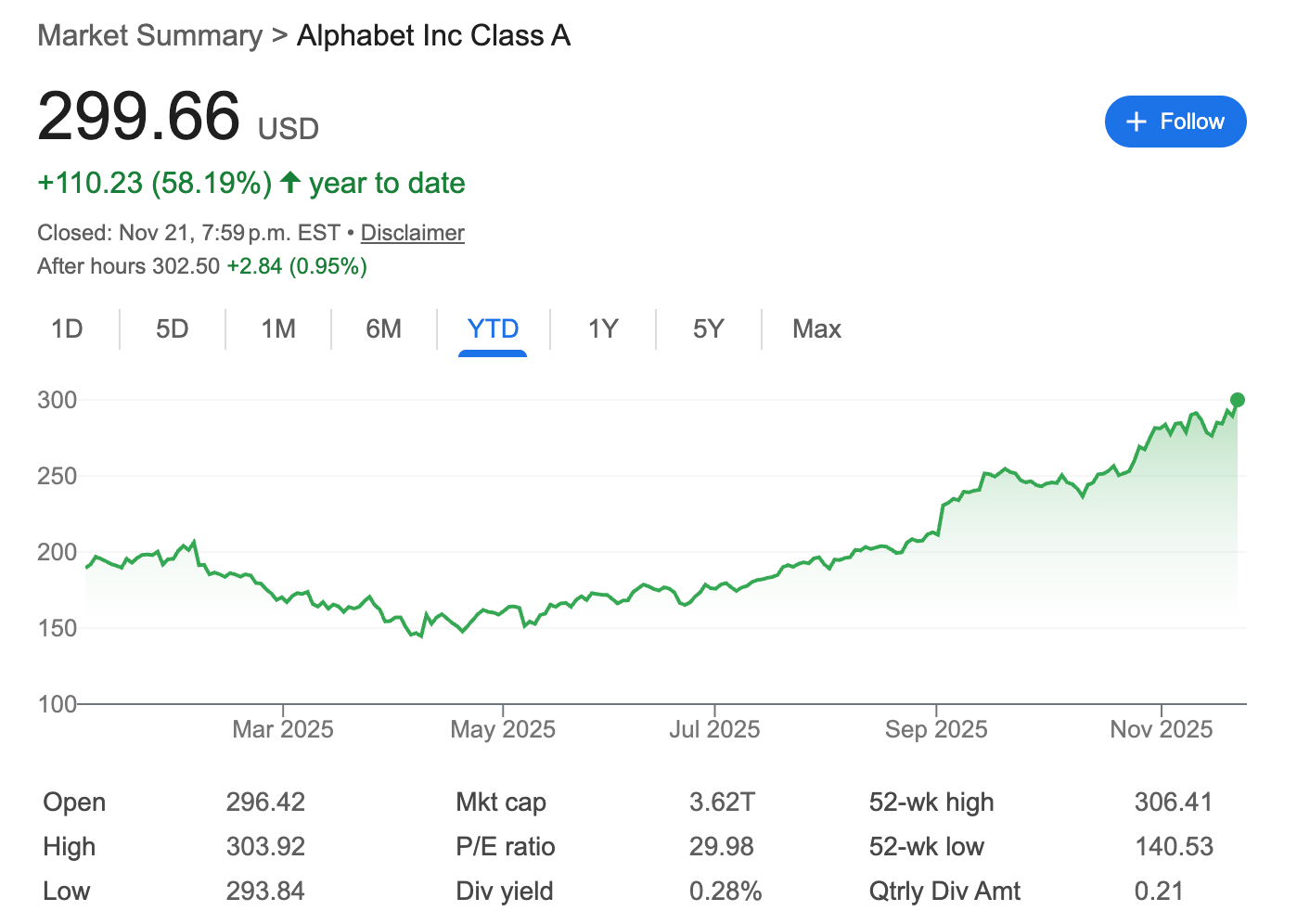Select the YTD tab
This screenshot has height=924, width=1297.
[493, 329]
